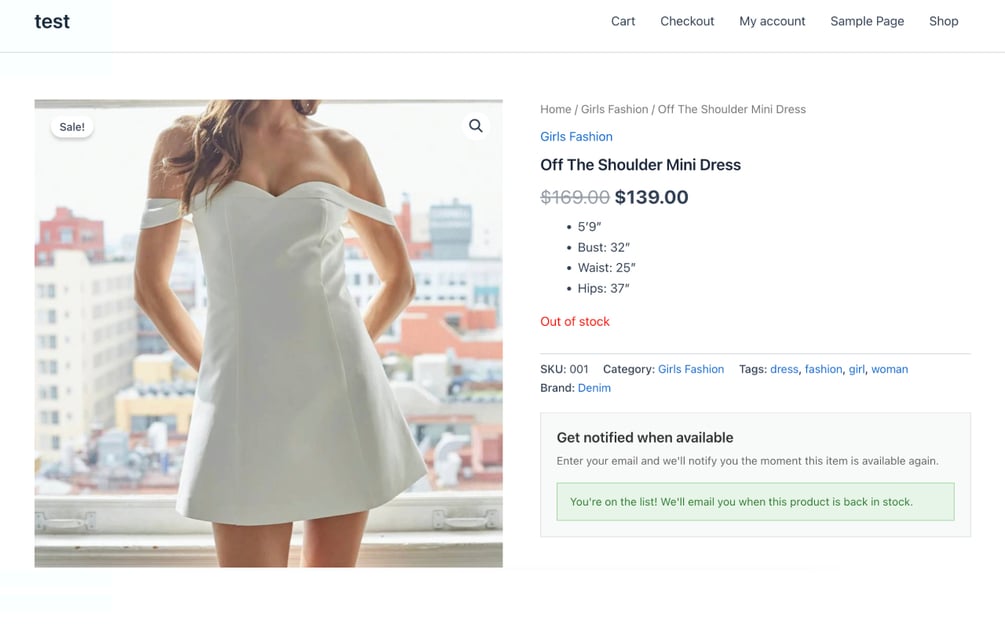The width and height of the screenshot is (1005, 628).
Task: Click the blue Girls Fashion link above title
Action: [x=576, y=136]
